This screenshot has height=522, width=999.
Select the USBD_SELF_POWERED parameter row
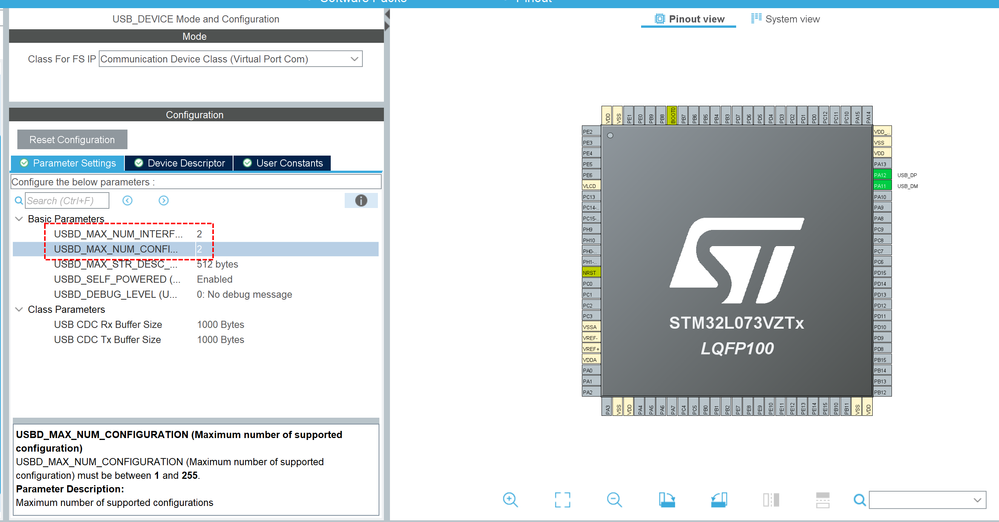196,279
